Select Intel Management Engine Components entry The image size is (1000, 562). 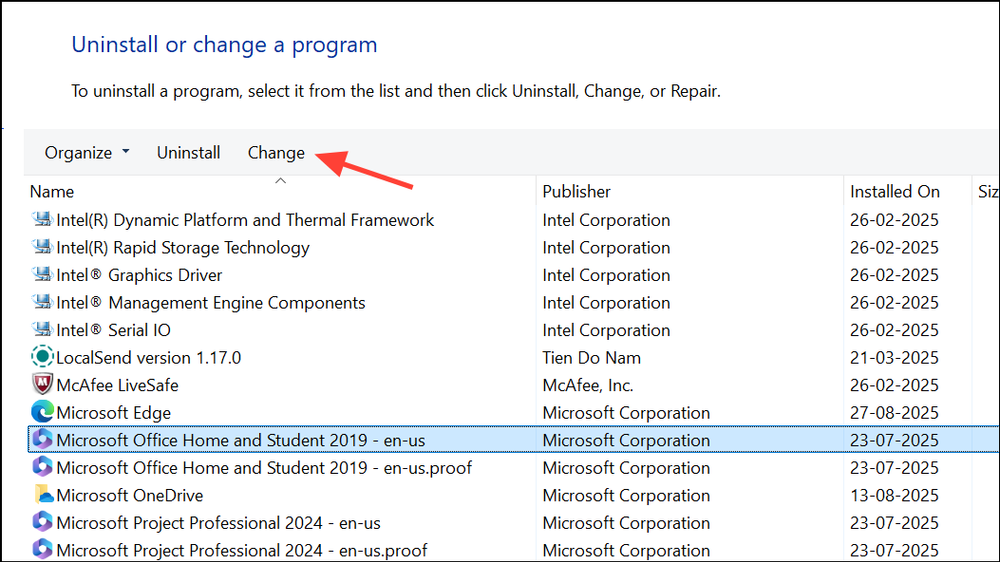pyautogui.click(x=210, y=302)
